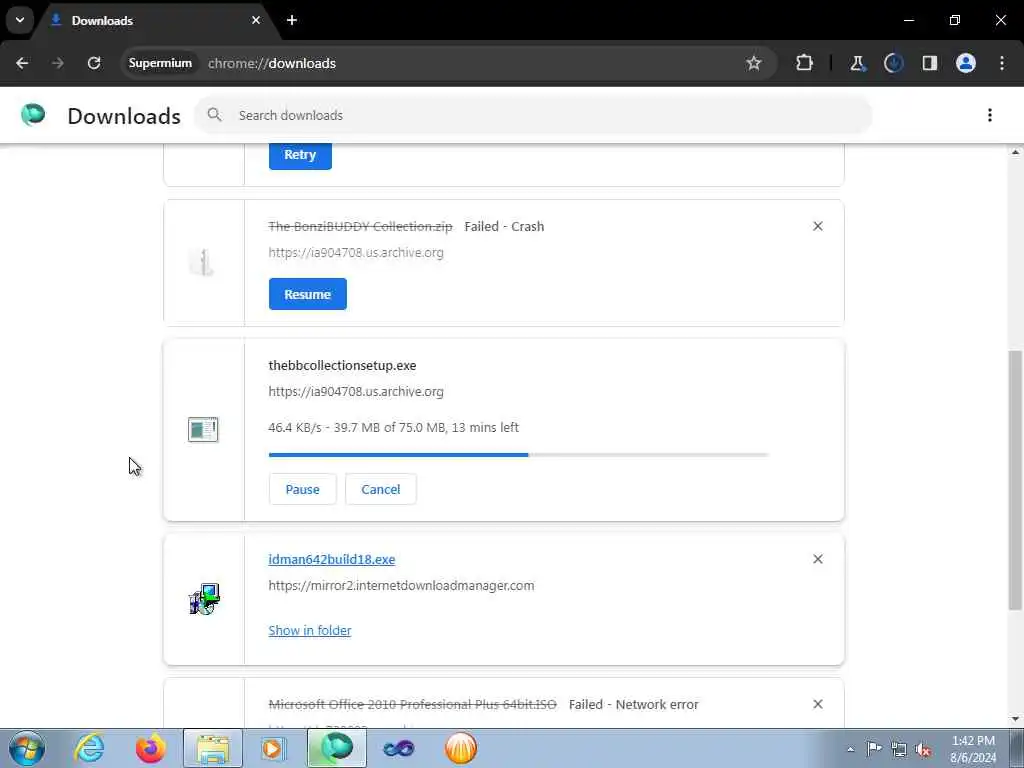Open the tab search dropdown arrow
Viewport: 1024px width, 768px height.
tap(20, 20)
